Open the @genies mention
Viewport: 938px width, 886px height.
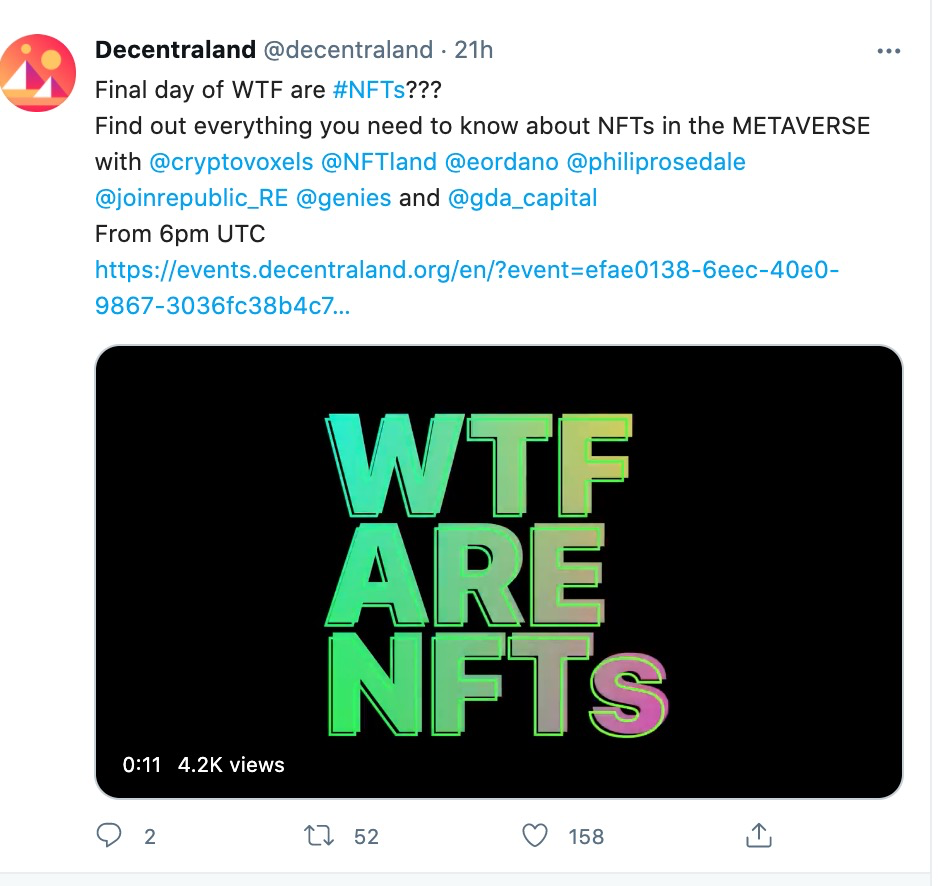(x=343, y=198)
